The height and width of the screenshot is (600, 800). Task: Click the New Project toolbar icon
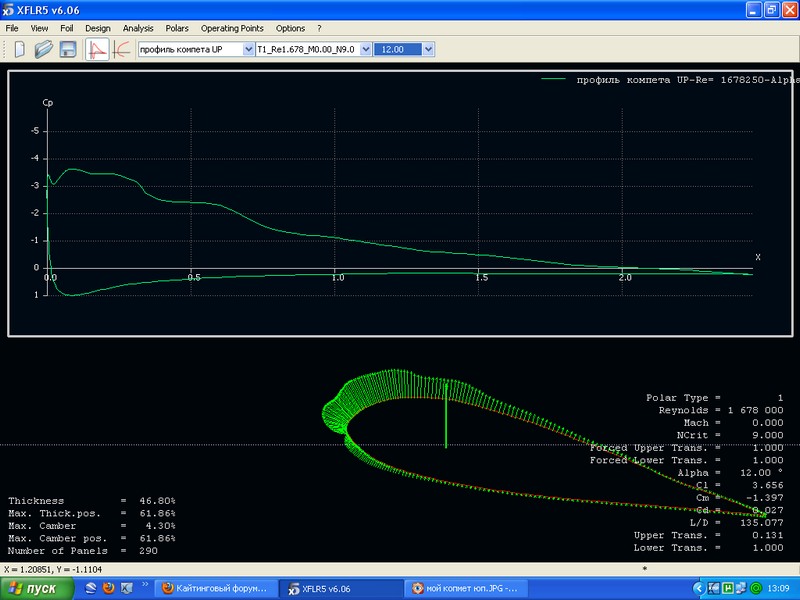pos(19,49)
